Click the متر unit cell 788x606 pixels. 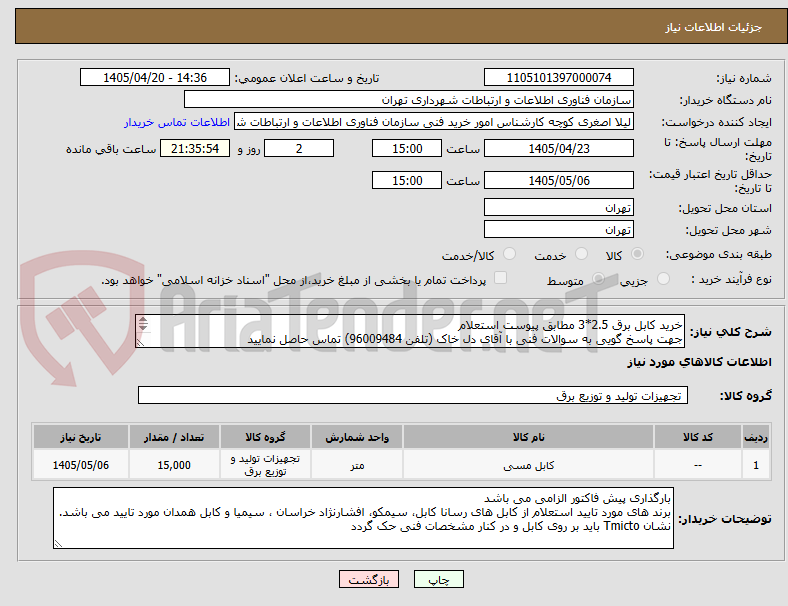pos(357,465)
